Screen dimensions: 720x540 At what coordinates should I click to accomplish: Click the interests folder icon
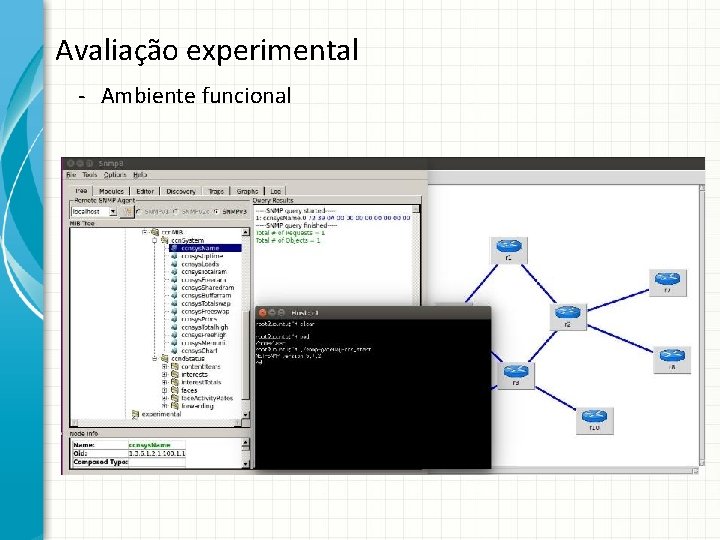174,374
